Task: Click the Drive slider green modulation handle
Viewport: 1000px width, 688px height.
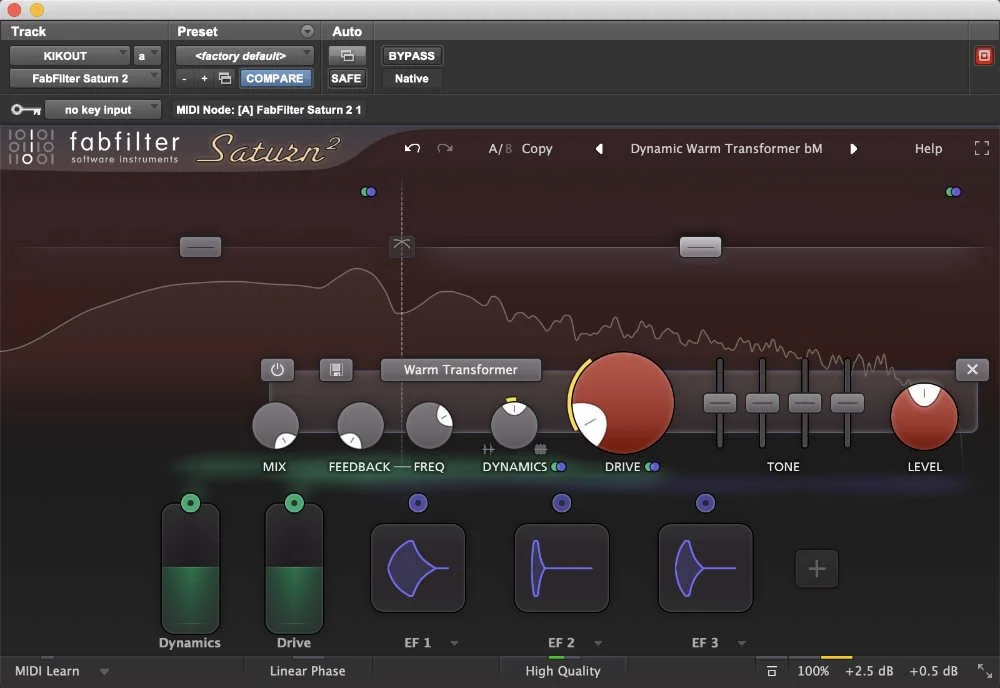Action: coord(294,503)
